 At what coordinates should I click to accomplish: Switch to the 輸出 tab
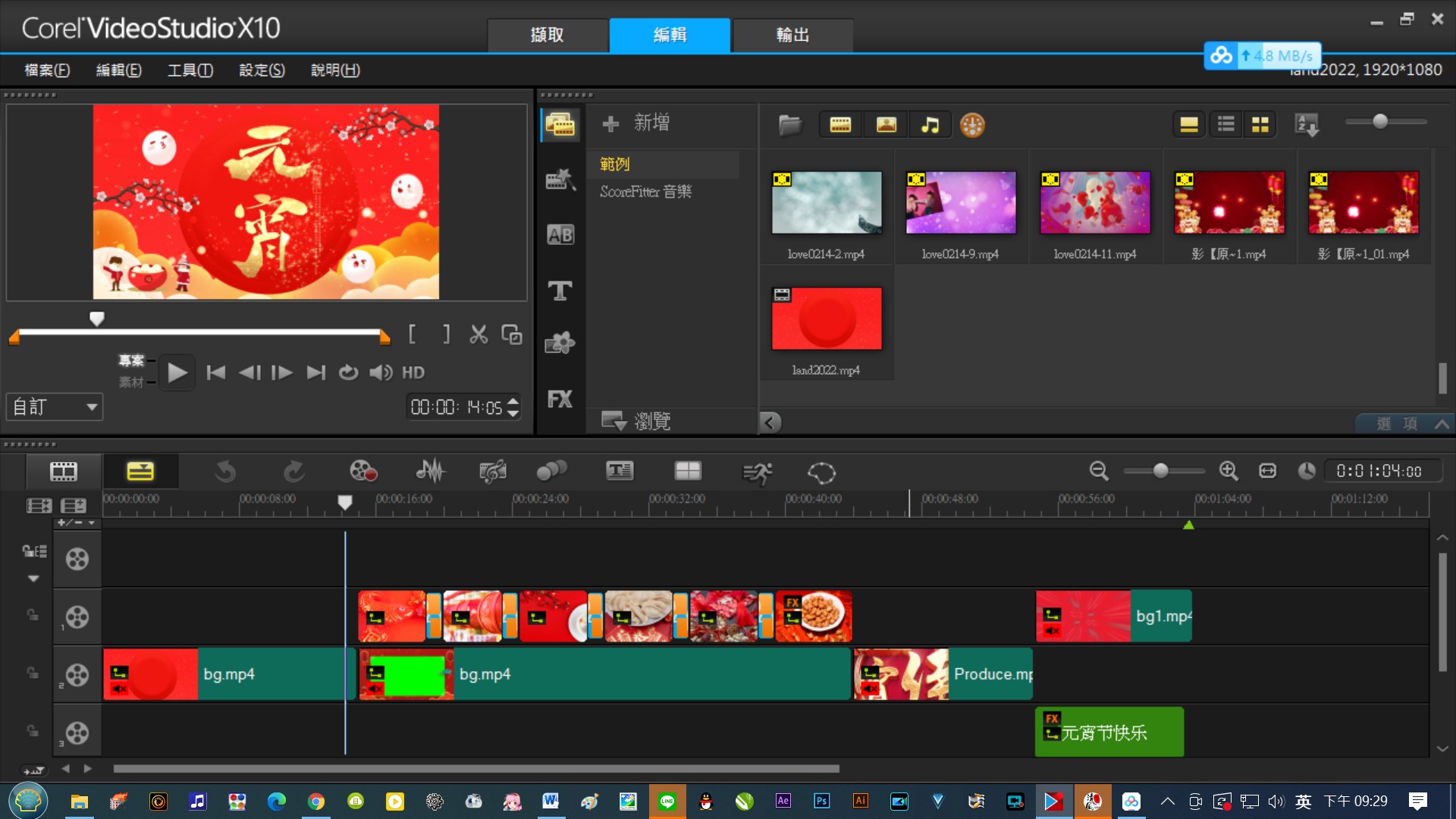(x=793, y=35)
